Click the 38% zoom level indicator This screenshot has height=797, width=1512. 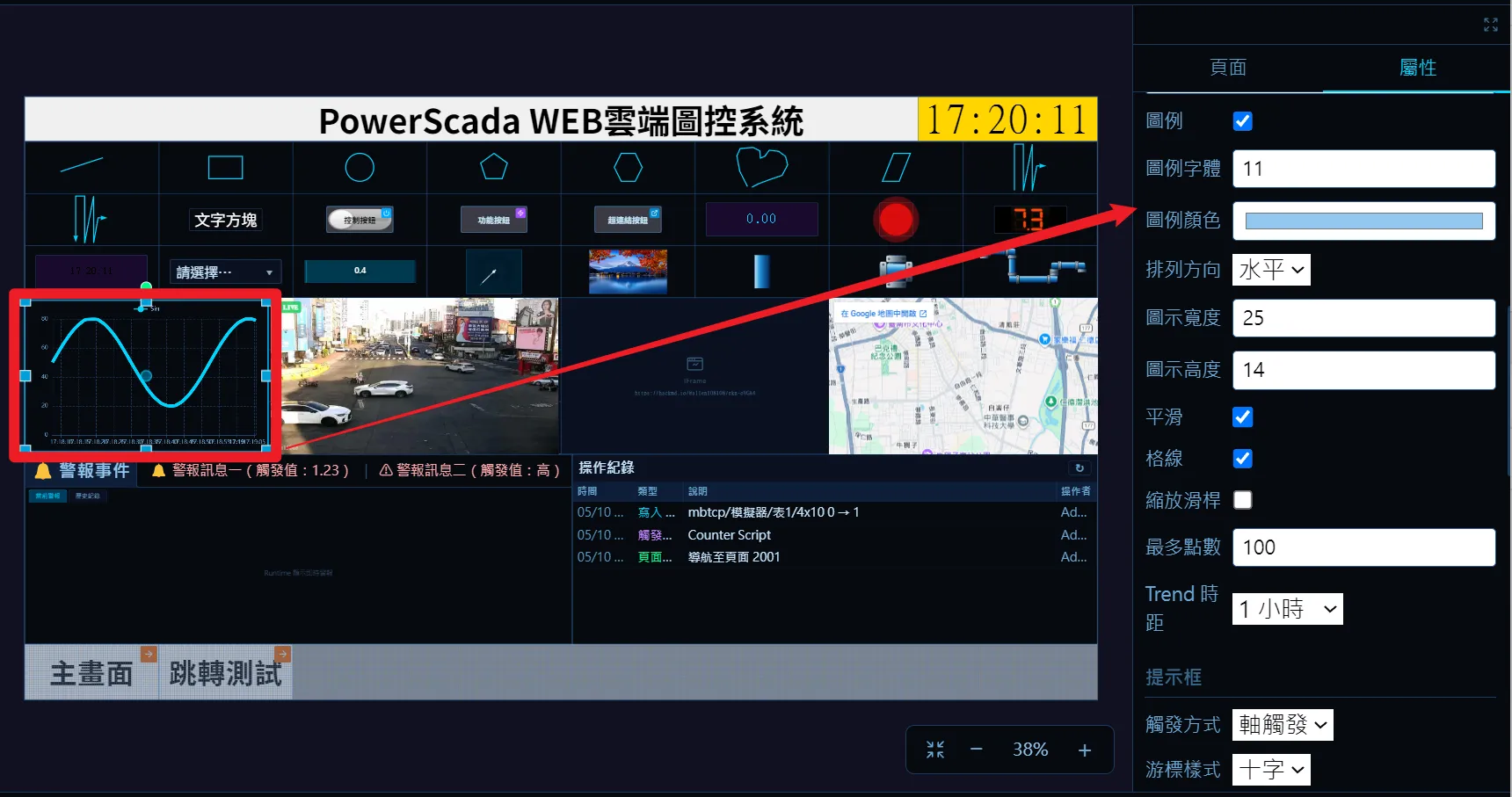click(x=1030, y=750)
